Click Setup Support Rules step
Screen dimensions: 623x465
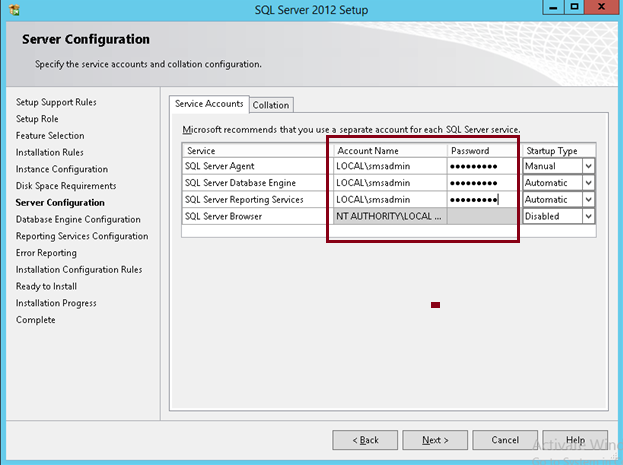click(56, 102)
